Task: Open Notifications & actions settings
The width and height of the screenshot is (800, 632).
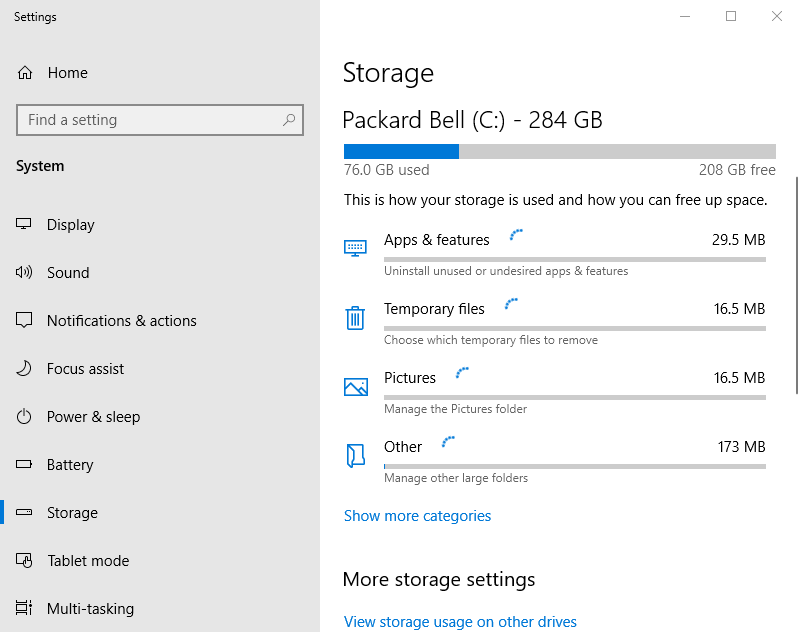Action: coord(121,321)
